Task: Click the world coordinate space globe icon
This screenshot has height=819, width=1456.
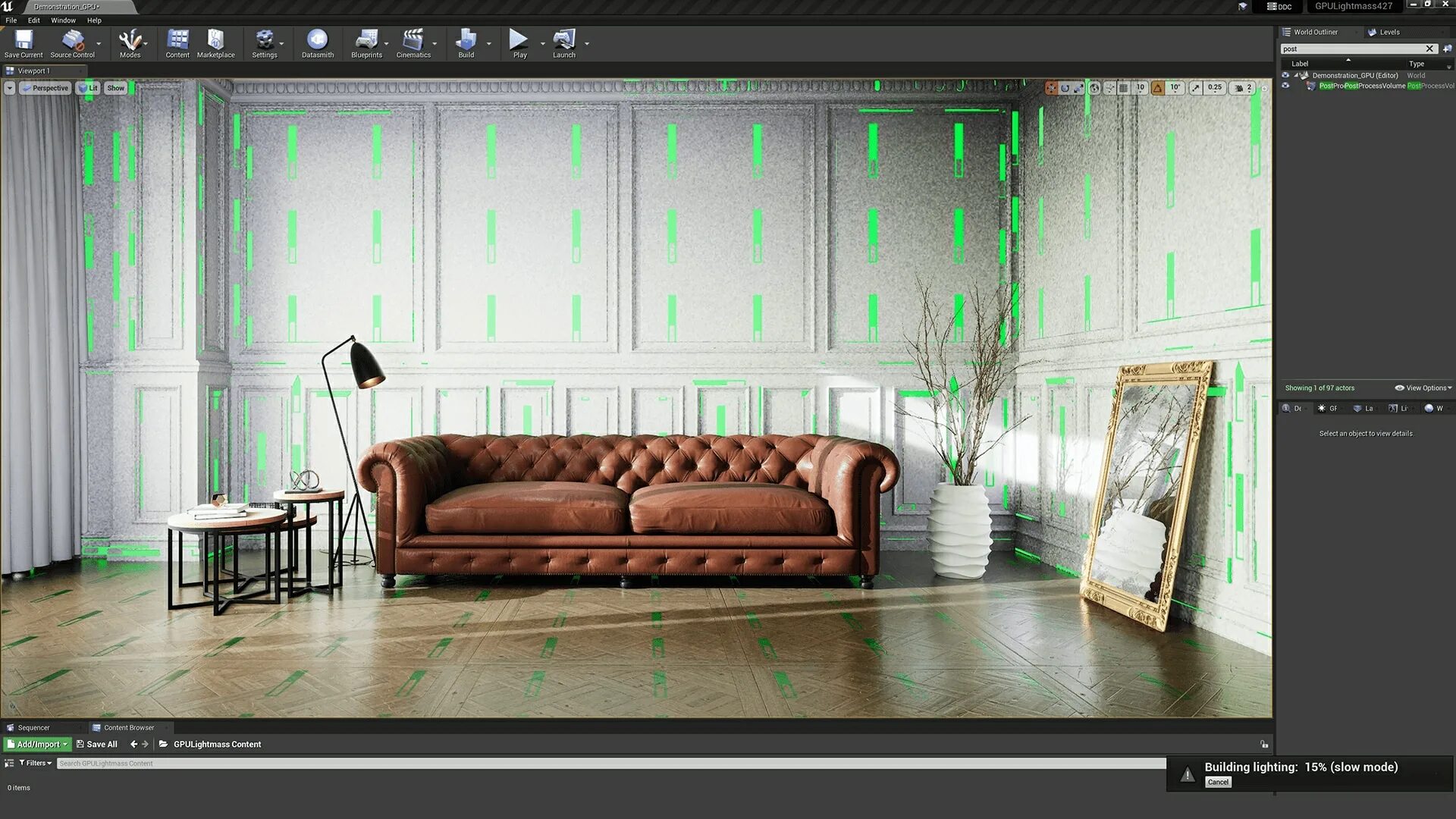Action: tap(1094, 88)
